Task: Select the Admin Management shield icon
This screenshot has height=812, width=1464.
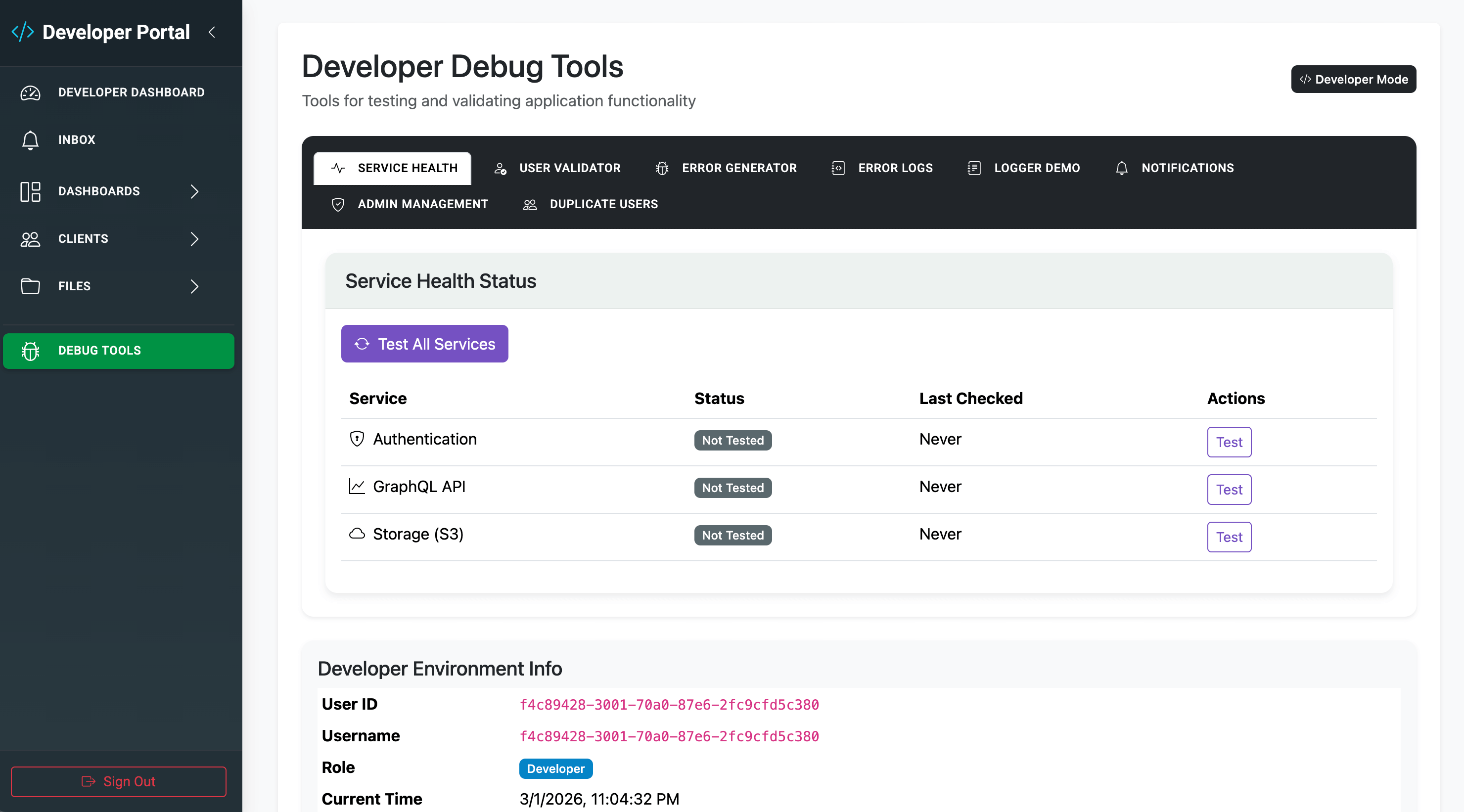Action: click(338, 205)
